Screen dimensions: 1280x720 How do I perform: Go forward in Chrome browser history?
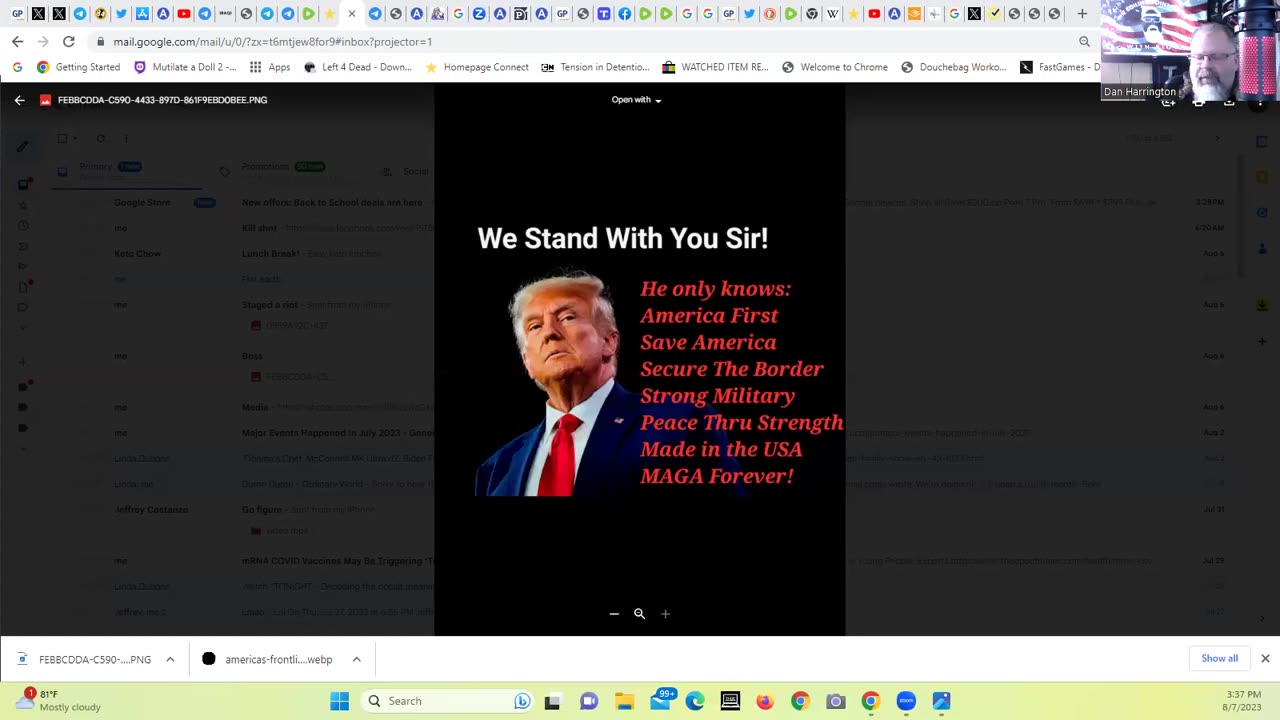click(x=43, y=42)
